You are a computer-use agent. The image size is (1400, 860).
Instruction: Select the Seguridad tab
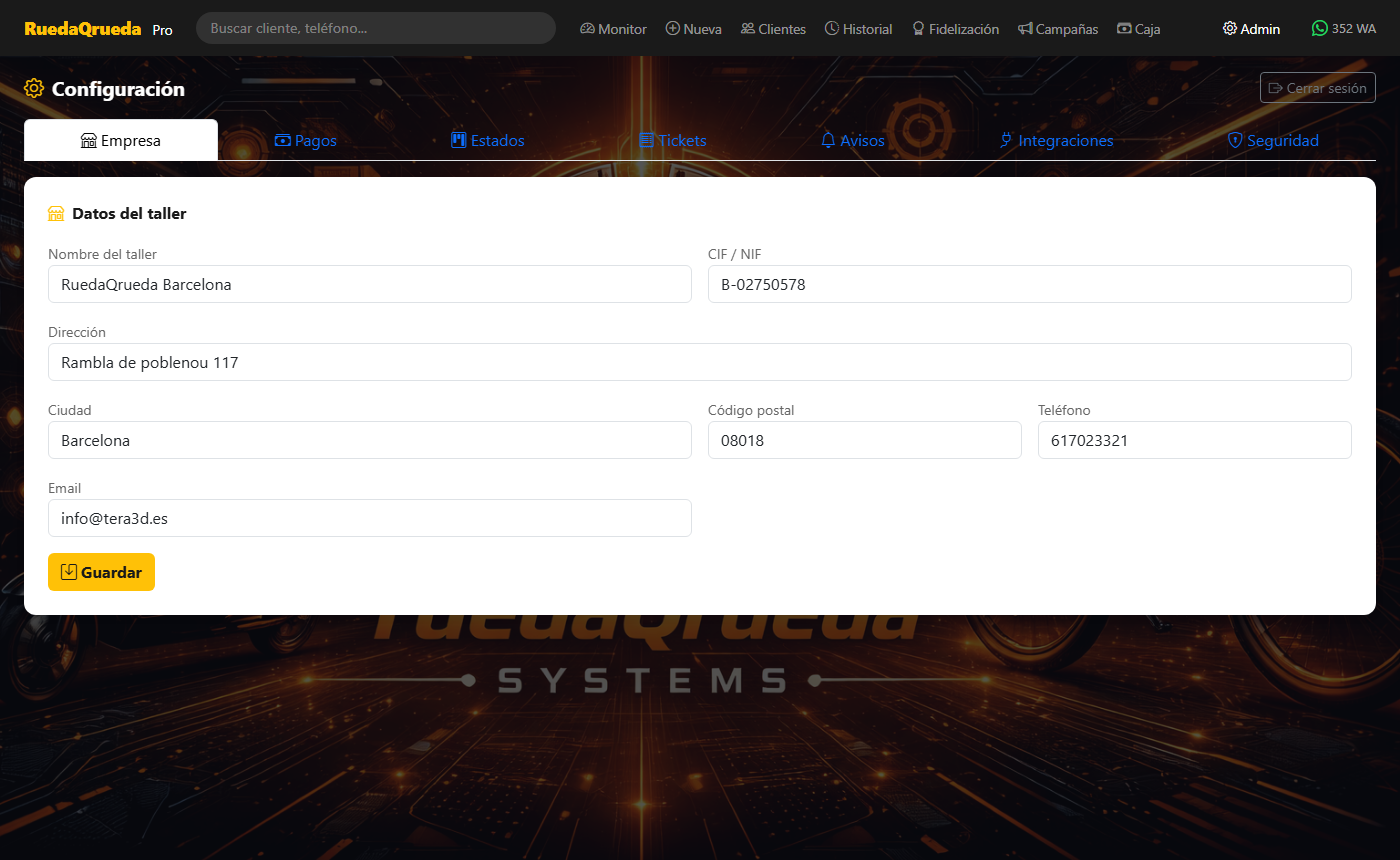(x=1272, y=140)
